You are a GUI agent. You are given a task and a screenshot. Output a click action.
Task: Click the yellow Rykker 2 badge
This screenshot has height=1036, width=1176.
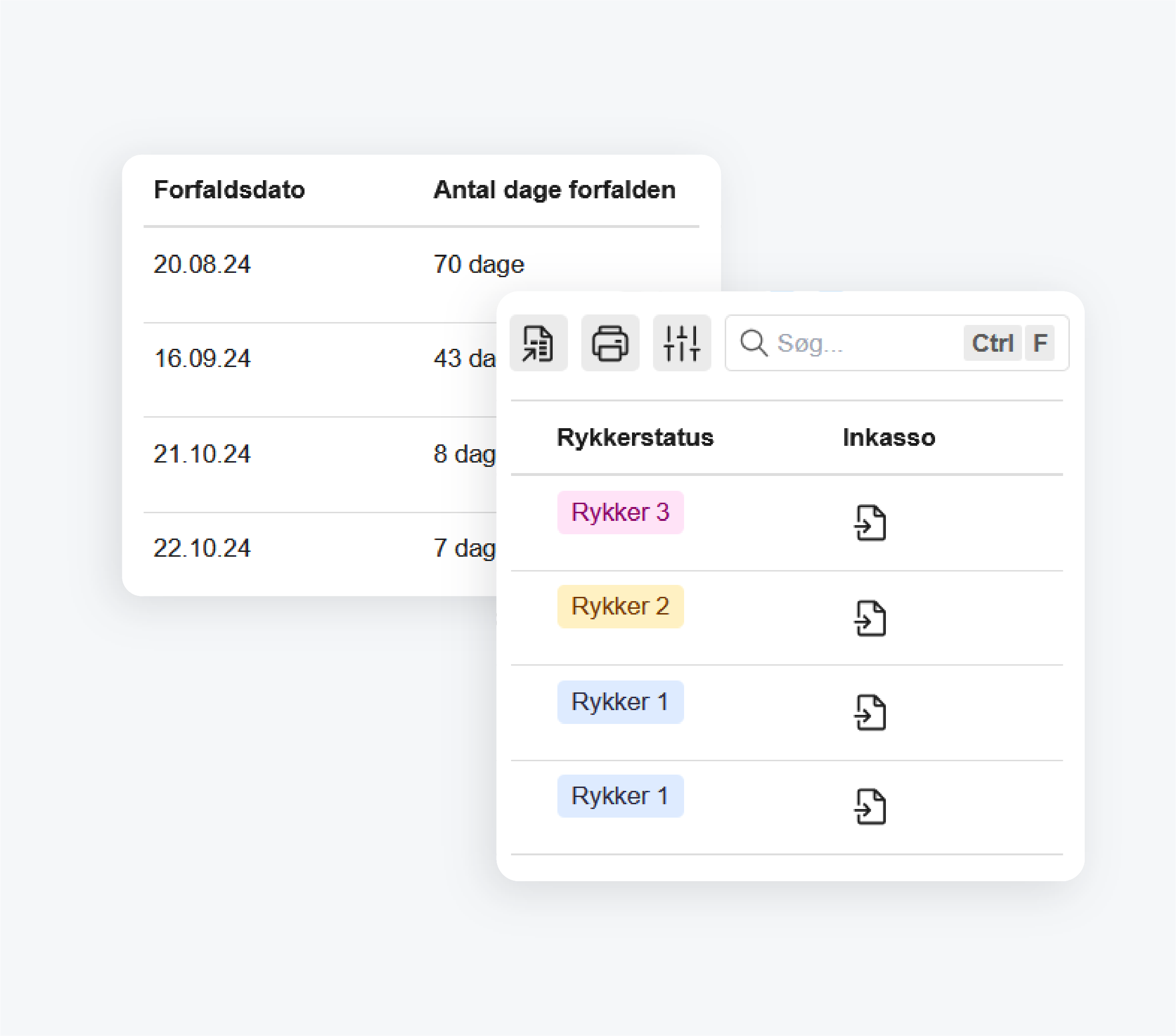pyautogui.click(x=620, y=606)
